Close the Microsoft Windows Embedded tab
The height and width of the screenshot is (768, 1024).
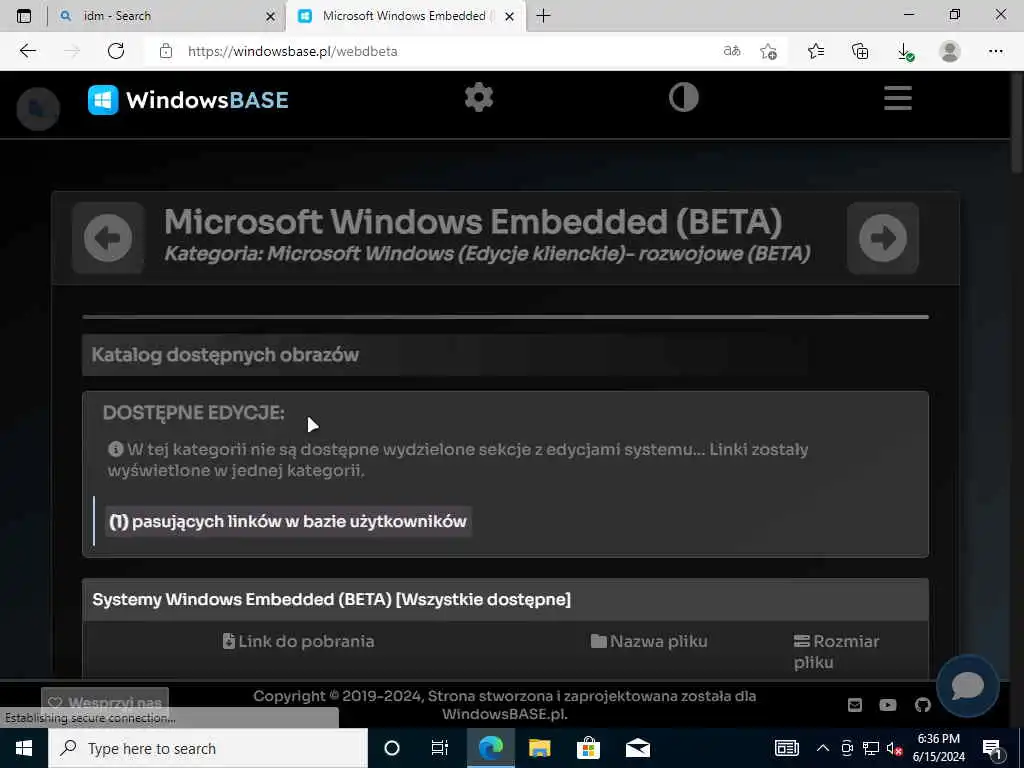[510, 16]
